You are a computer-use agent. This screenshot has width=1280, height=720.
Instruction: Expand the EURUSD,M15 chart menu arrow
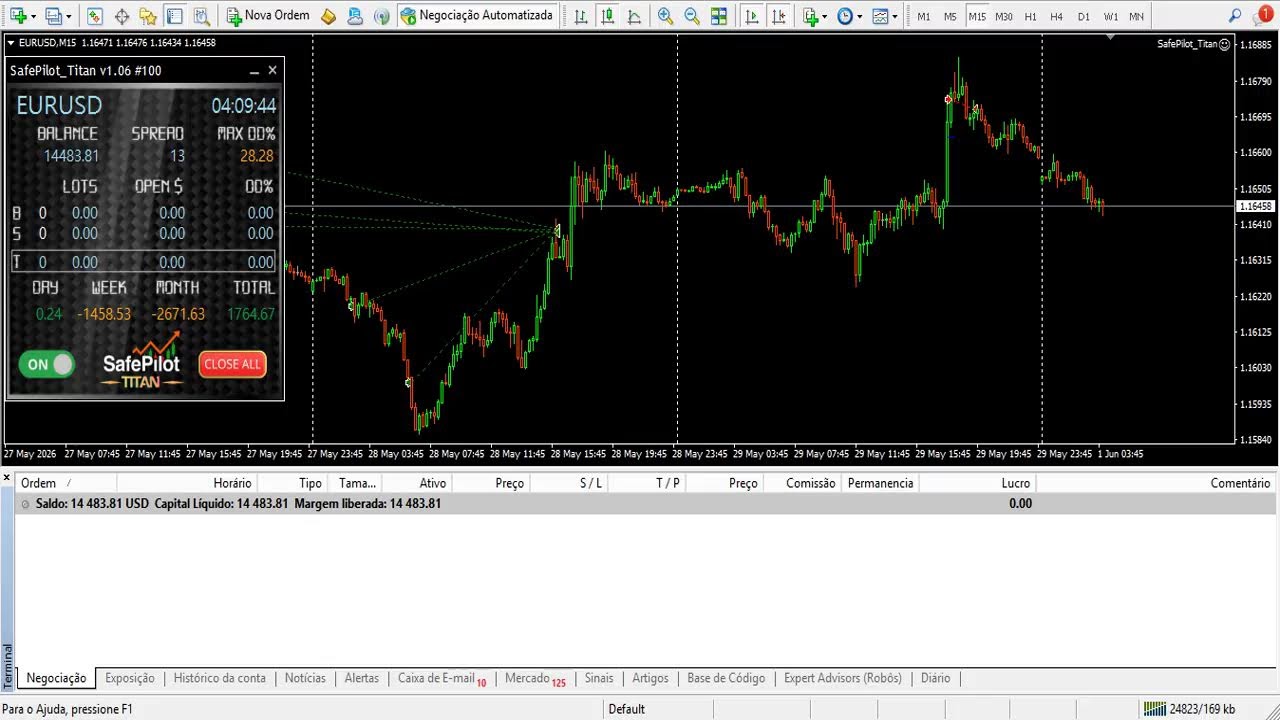10,43
